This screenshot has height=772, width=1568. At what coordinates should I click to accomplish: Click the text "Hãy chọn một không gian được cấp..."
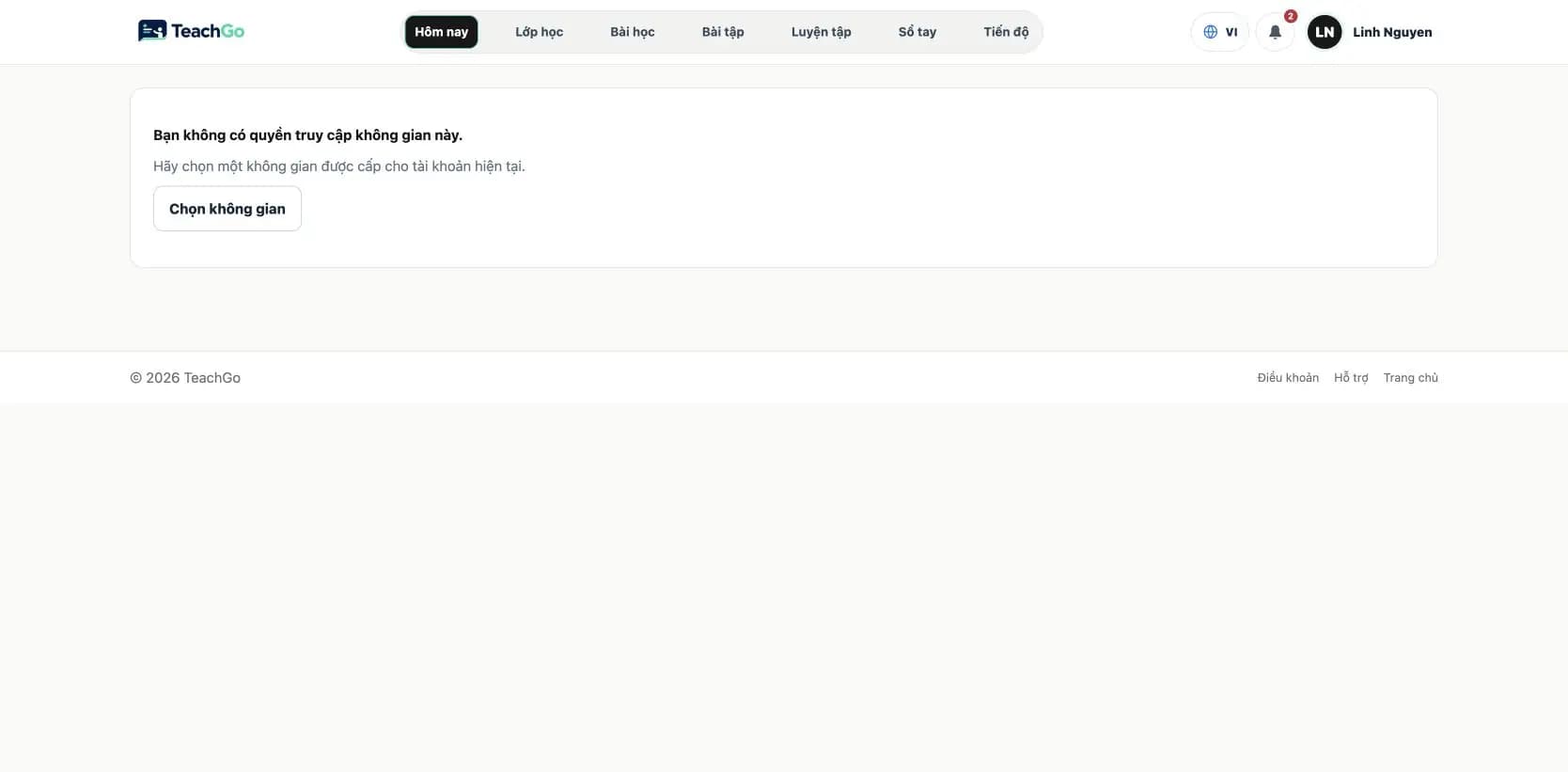click(339, 166)
